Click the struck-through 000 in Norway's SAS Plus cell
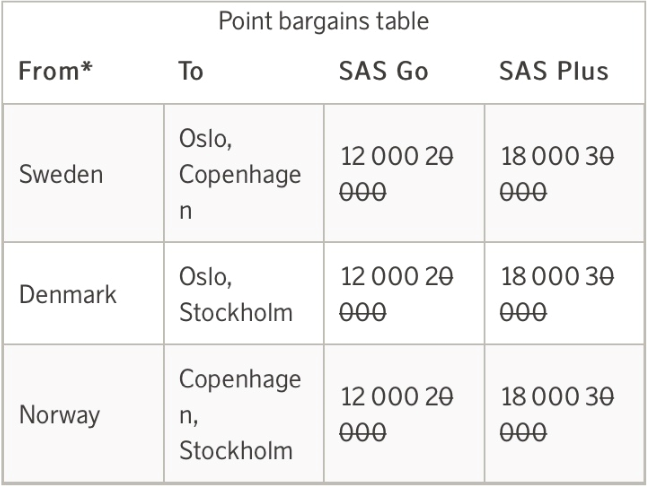Viewport: 647px width, 487px height. pos(523,433)
